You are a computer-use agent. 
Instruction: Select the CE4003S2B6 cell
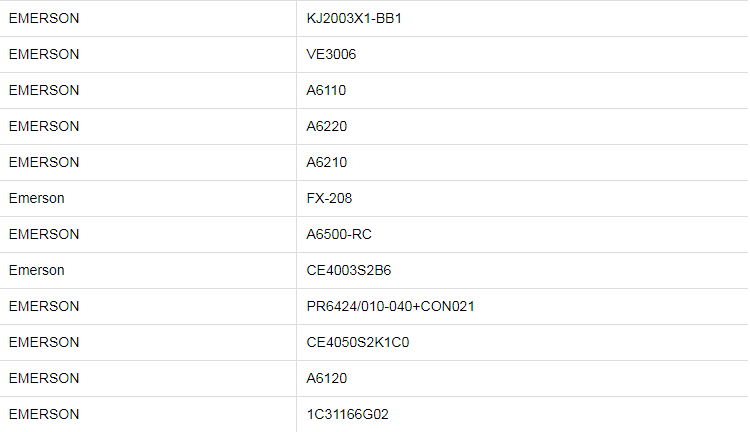pyautogui.click(x=350, y=270)
